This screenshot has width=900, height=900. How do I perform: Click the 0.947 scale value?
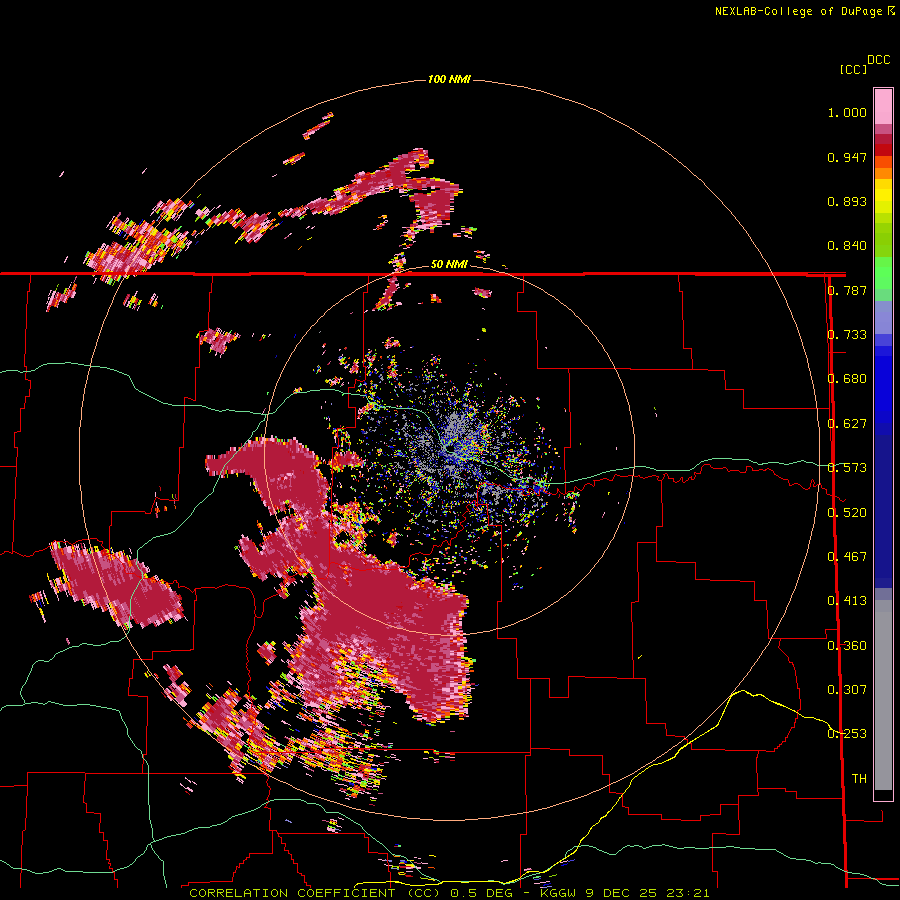tap(847, 157)
